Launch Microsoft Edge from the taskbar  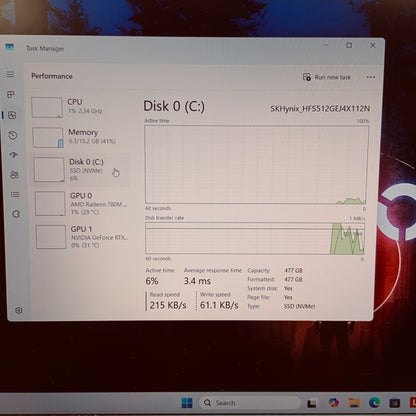[x=375, y=403]
